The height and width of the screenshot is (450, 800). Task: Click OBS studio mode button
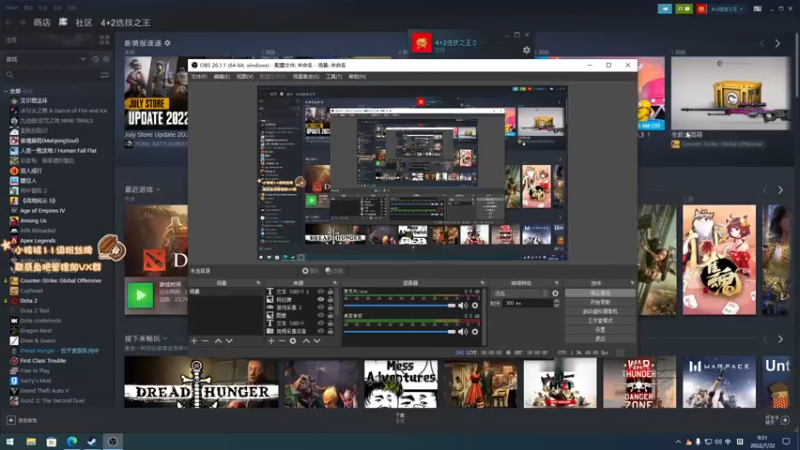600,320
